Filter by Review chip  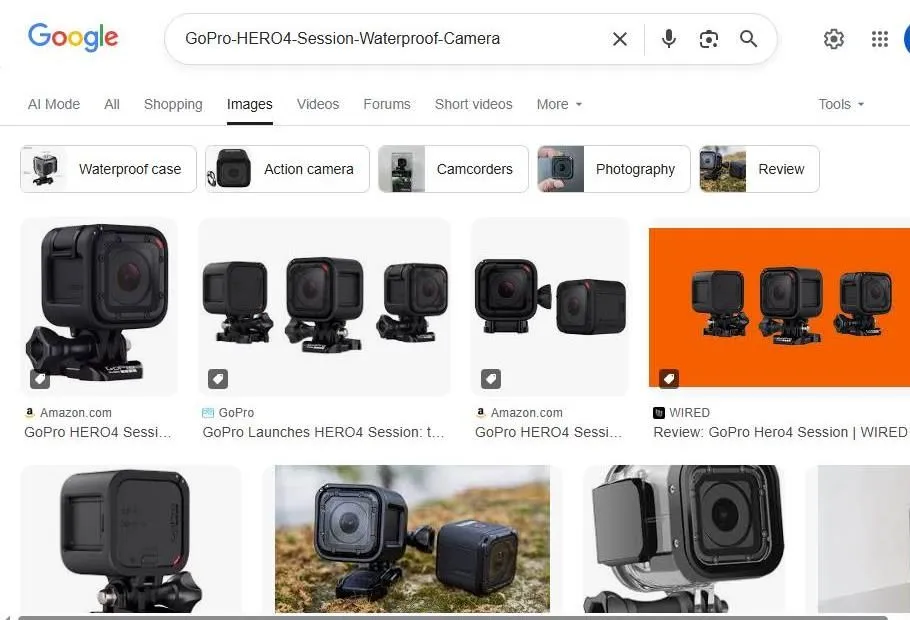[x=759, y=169]
